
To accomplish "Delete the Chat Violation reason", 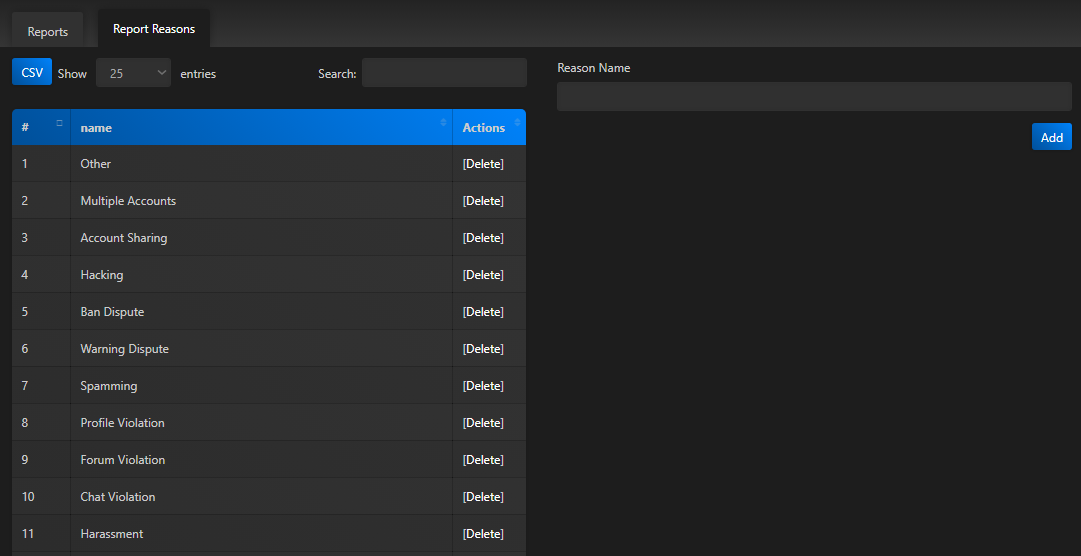I will 483,497.
